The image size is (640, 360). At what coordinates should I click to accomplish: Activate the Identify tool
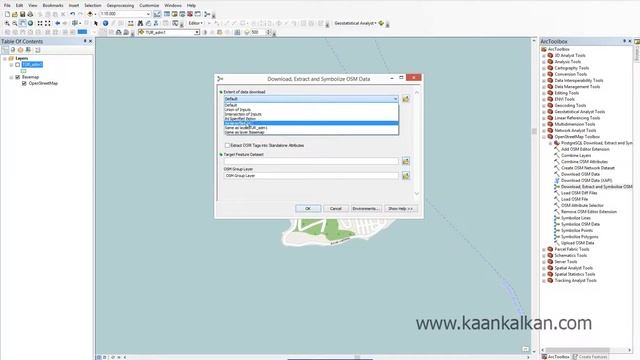pyautogui.click(x=105, y=23)
